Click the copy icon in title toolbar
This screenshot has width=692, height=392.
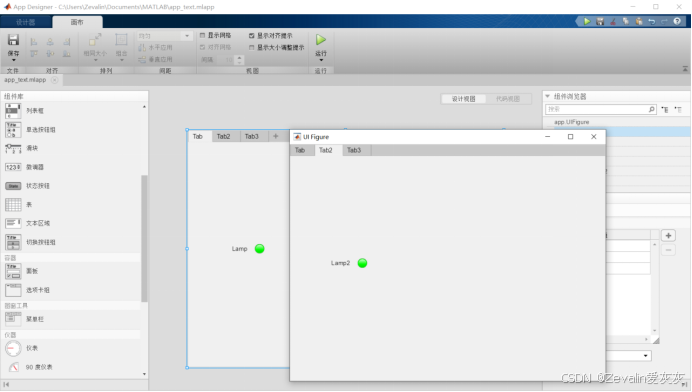click(626, 21)
